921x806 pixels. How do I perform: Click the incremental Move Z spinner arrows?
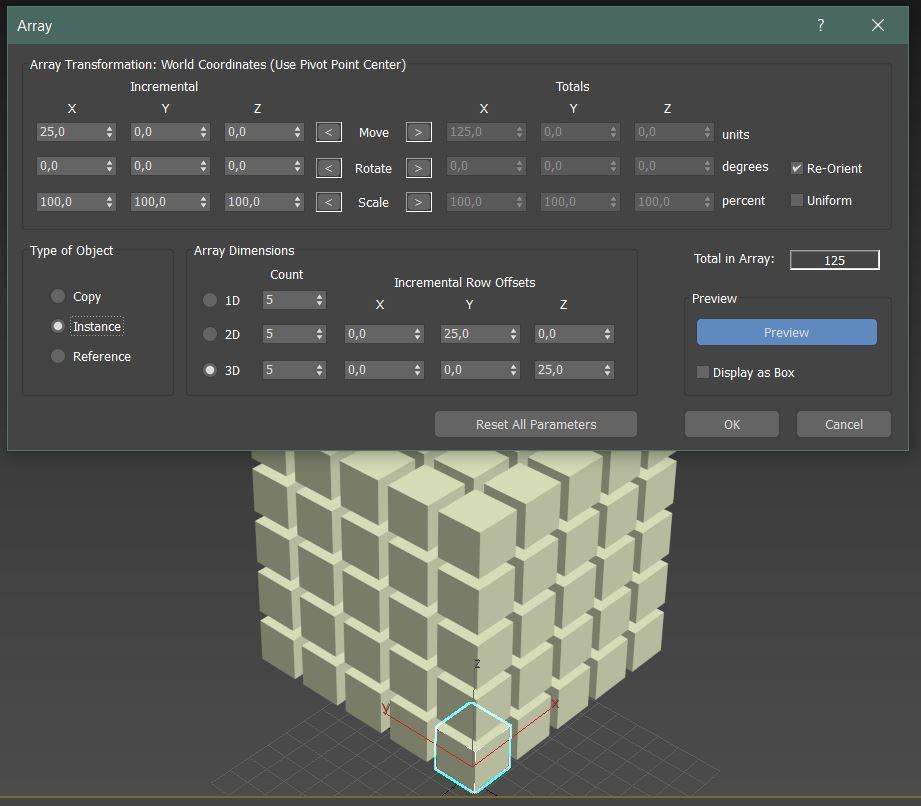click(x=298, y=132)
